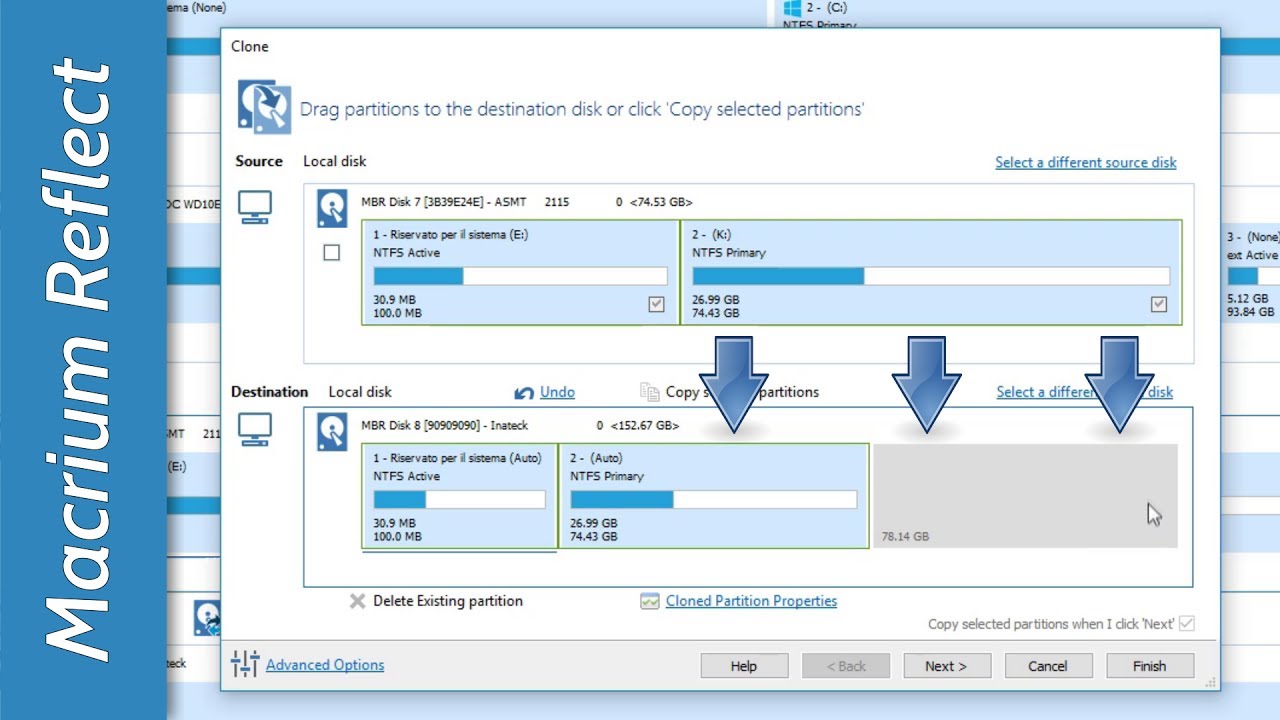1280x720 pixels.
Task: Select destination partition '1 - Riservato per il sistema (Auto)'
Action: click(459, 496)
